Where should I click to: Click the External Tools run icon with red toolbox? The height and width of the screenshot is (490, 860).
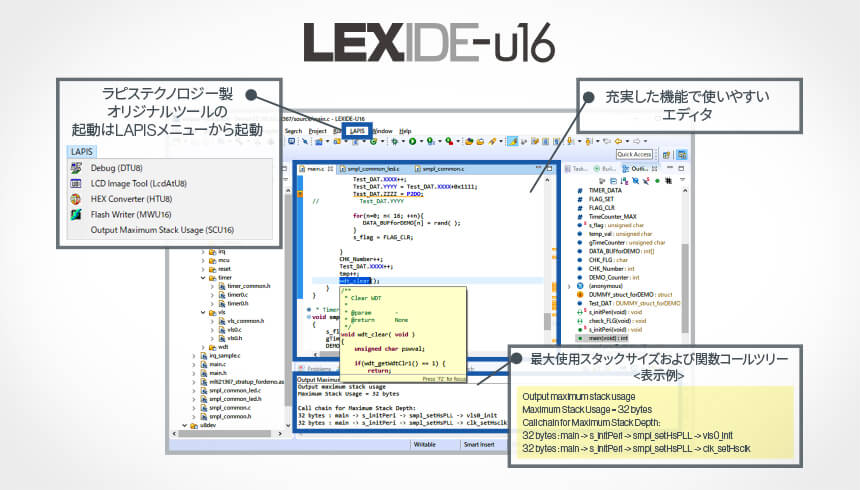pyautogui.click(x=449, y=142)
